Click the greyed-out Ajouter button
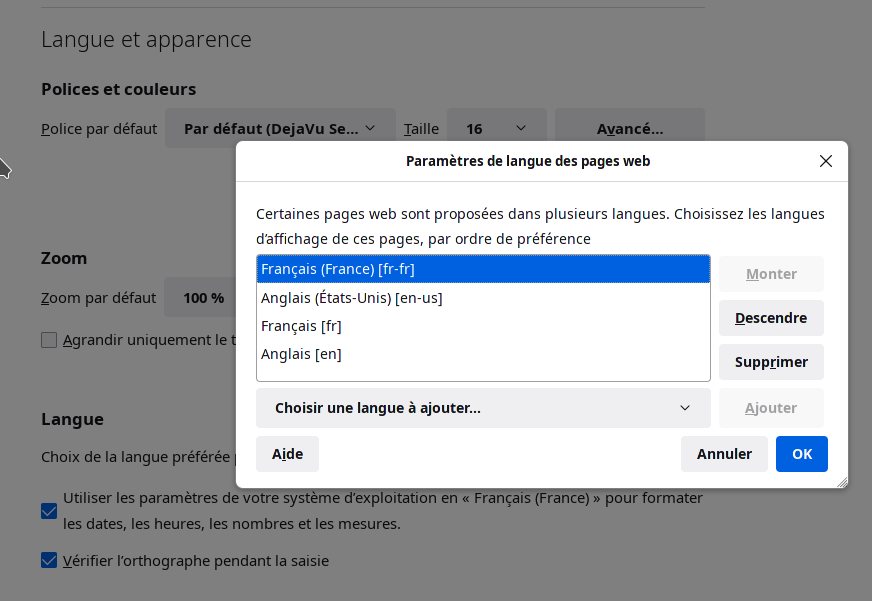This screenshot has width=872, height=601. [x=770, y=408]
